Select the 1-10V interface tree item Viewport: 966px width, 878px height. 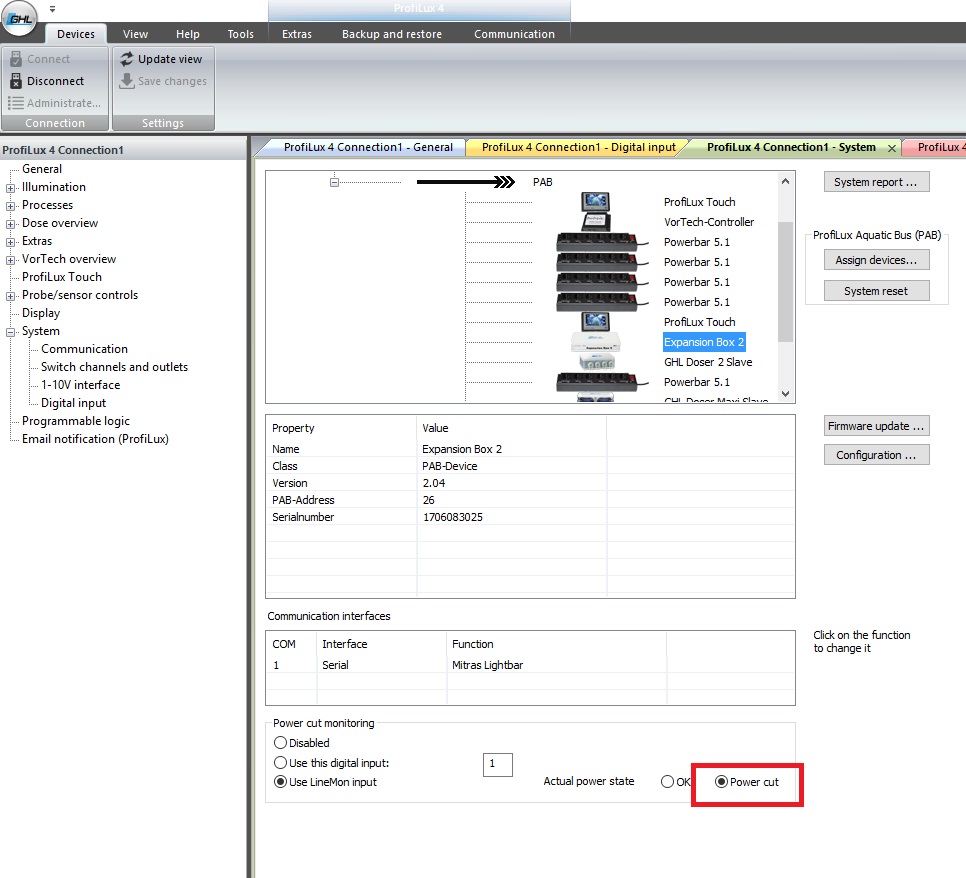[x=80, y=384]
